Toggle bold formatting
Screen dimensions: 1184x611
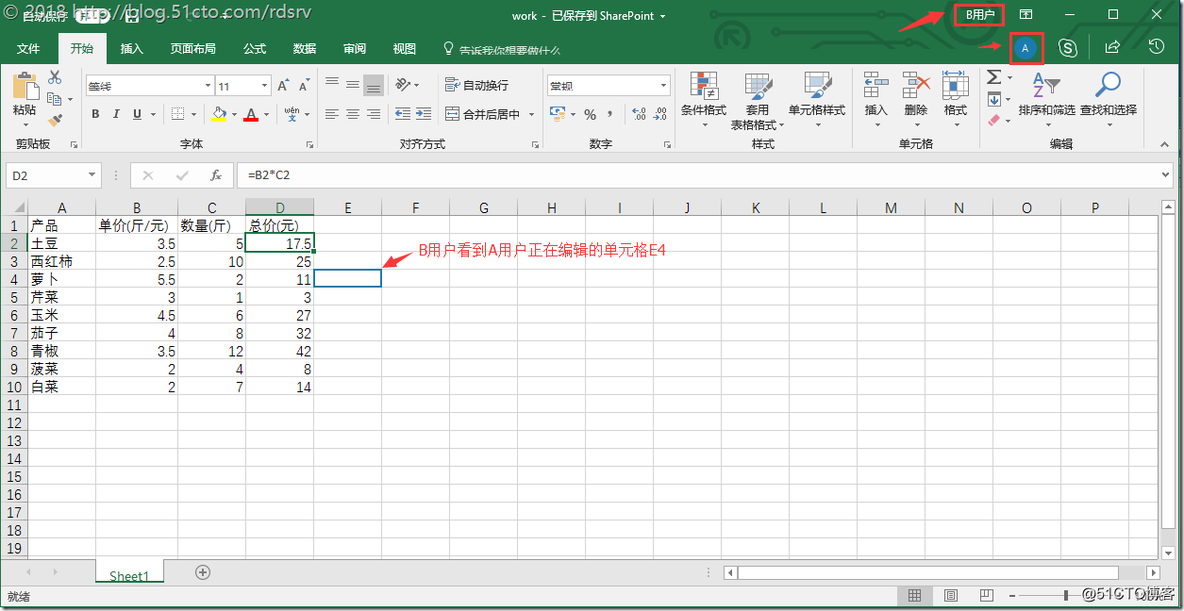(96, 114)
